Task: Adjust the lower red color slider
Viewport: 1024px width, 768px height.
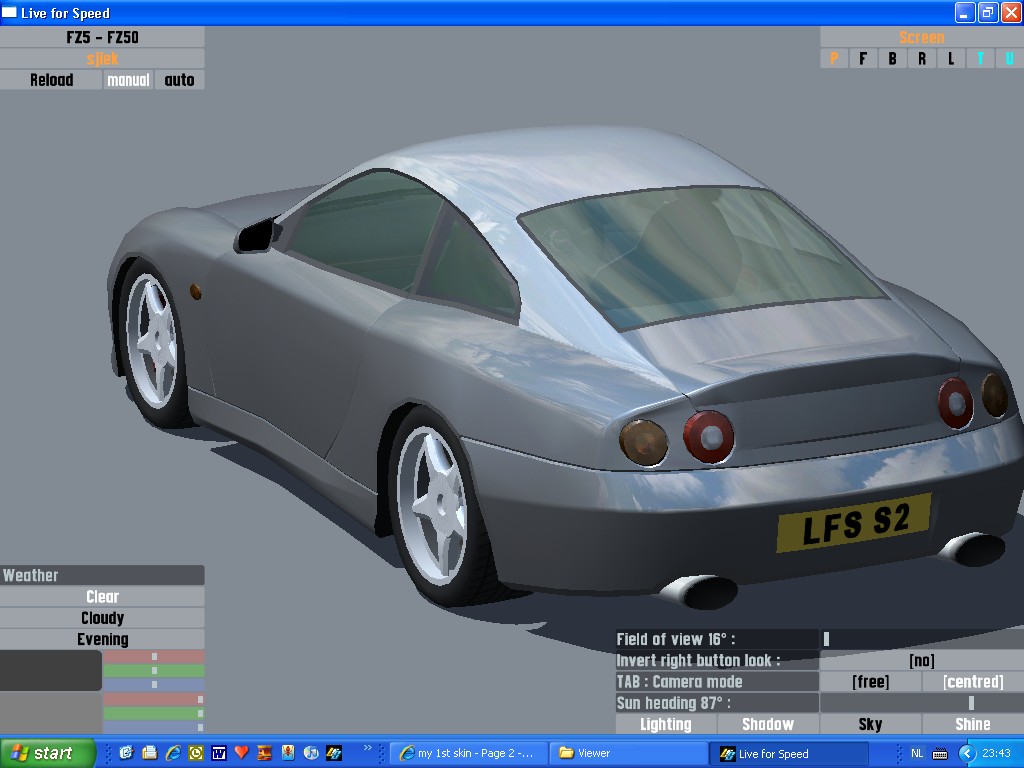Action: [x=154, y=699]
